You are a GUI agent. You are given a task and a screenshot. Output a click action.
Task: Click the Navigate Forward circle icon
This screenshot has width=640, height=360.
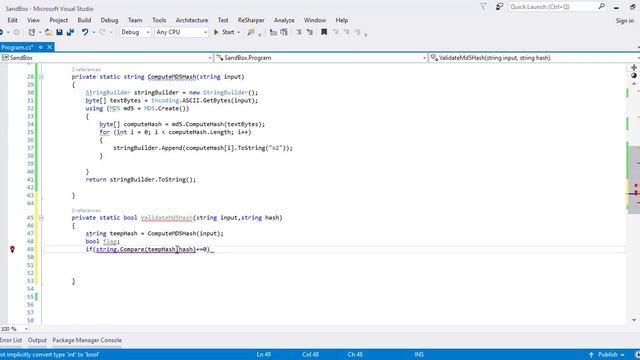pyautogui.click(x=16, y=32)
